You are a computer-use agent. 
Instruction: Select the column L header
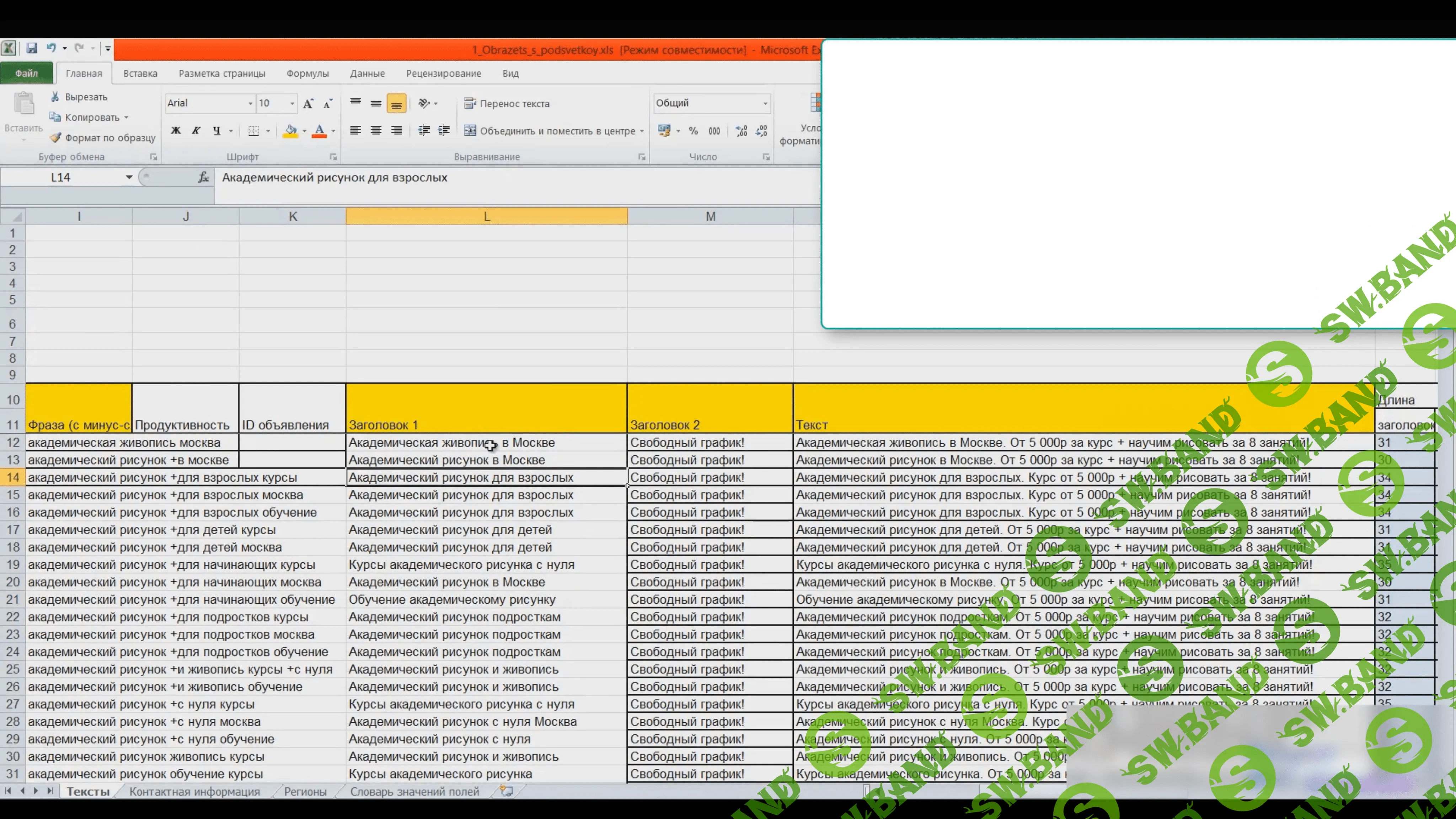(x=487, y=216)
